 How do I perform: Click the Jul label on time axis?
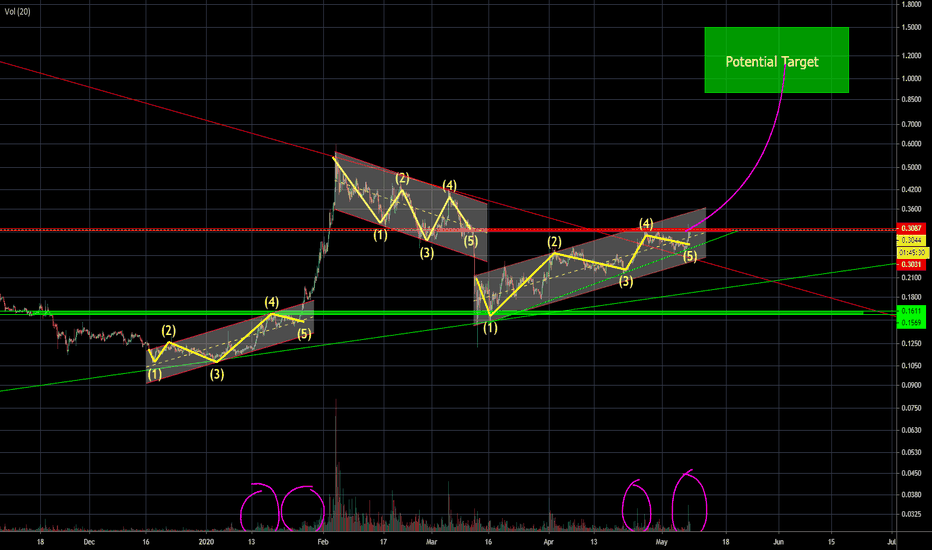pyautogui.click(x=892, y=542)
